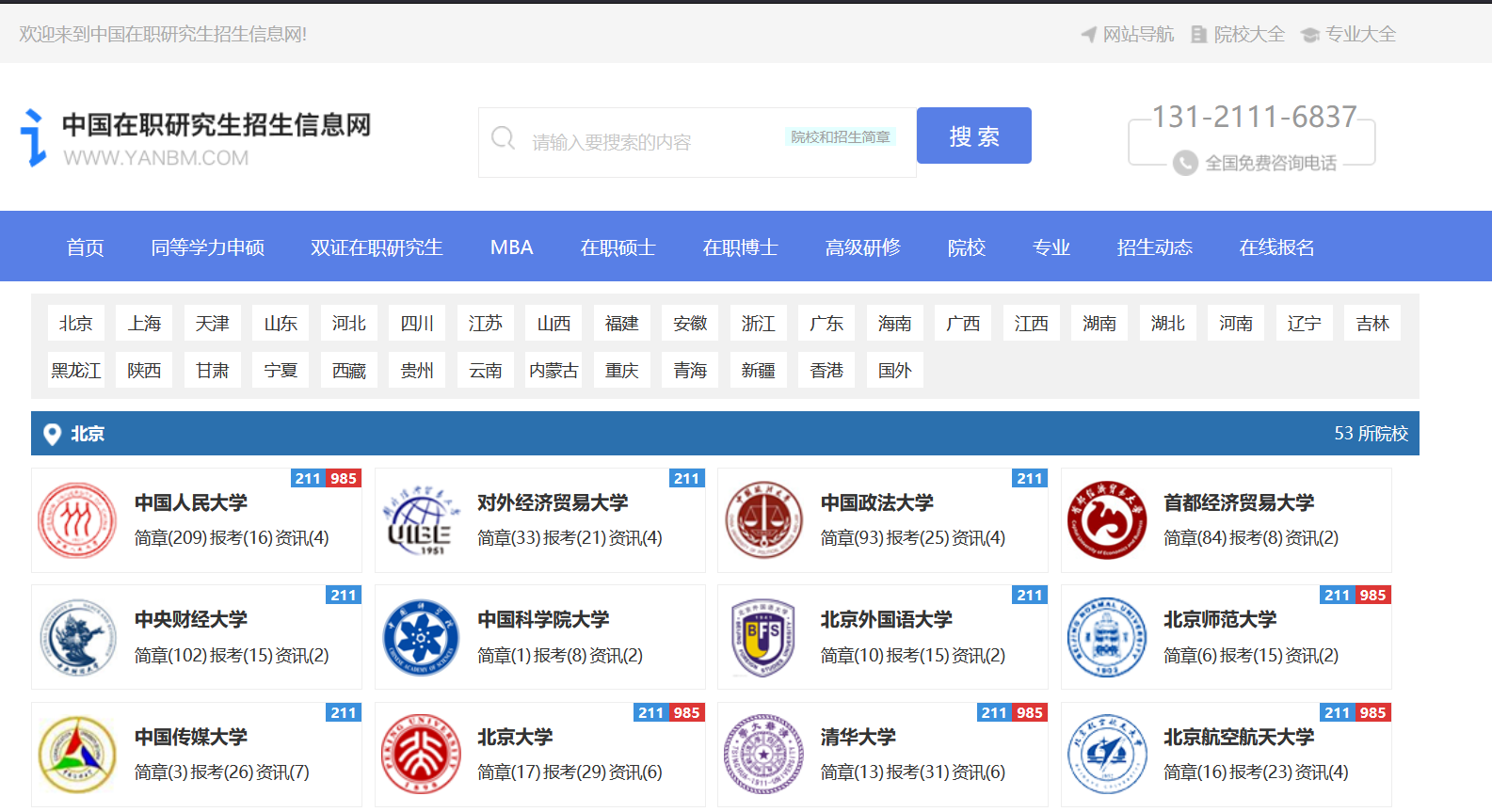Open 首都经济贸易大学 logo

(1107, 520)
